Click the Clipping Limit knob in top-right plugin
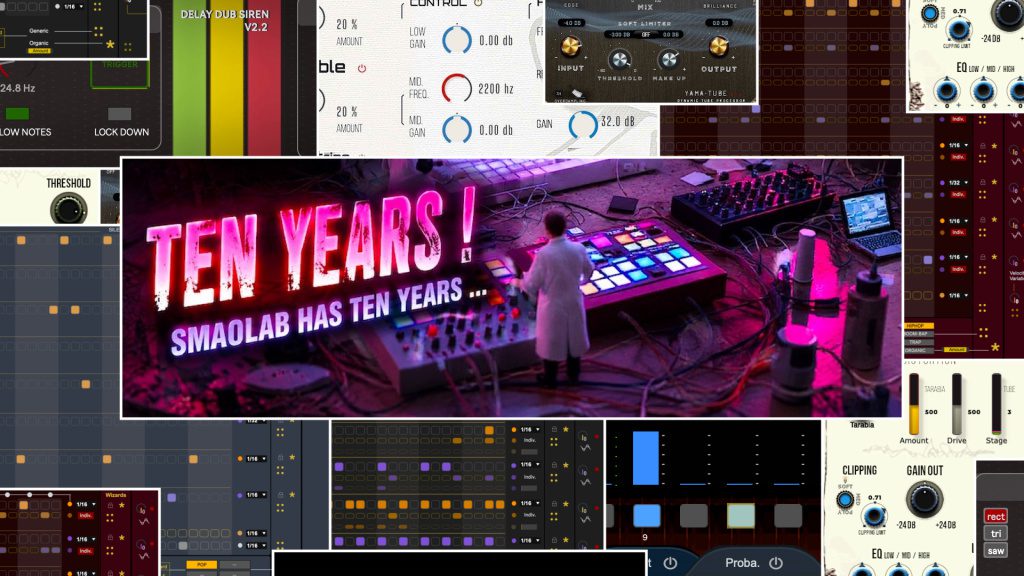The image size is (1024, 576). [x=958, y=29]
